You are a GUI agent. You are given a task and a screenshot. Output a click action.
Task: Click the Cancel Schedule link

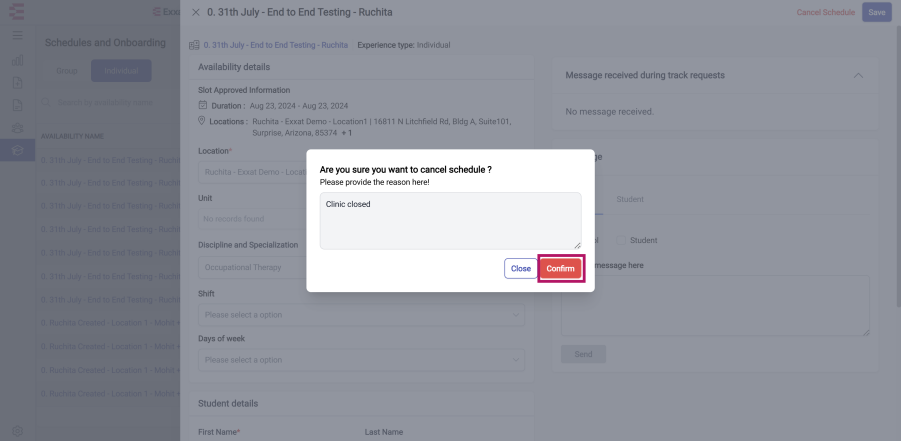[825, 12]
